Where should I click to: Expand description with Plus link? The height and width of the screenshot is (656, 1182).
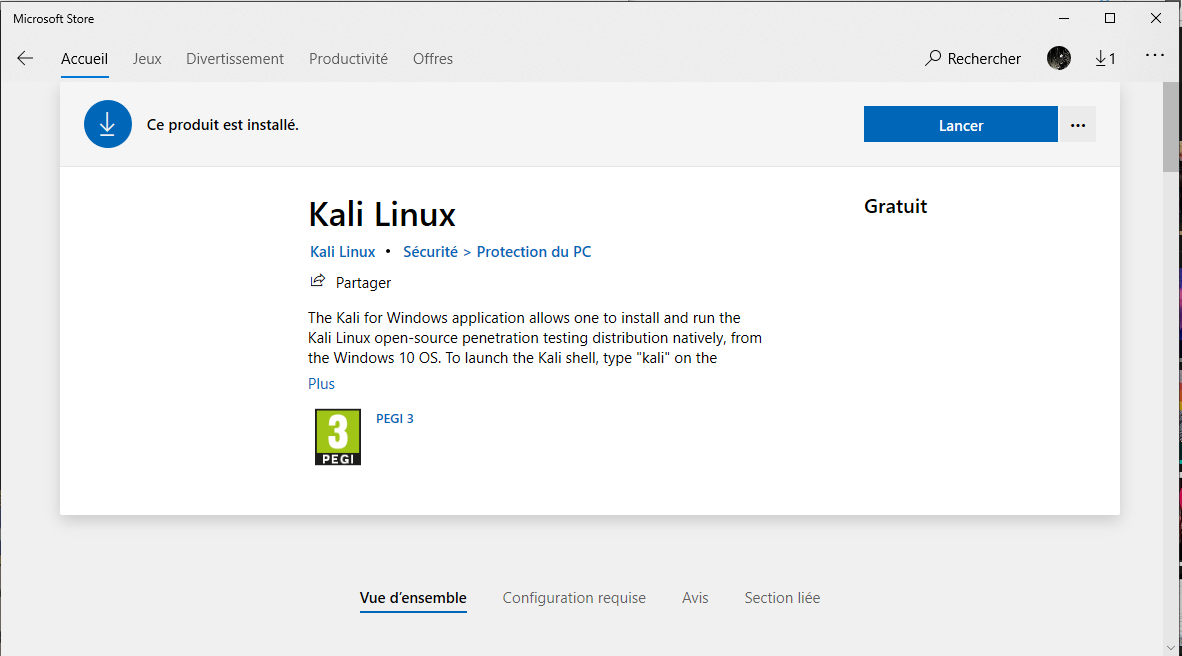pos(321,384)
